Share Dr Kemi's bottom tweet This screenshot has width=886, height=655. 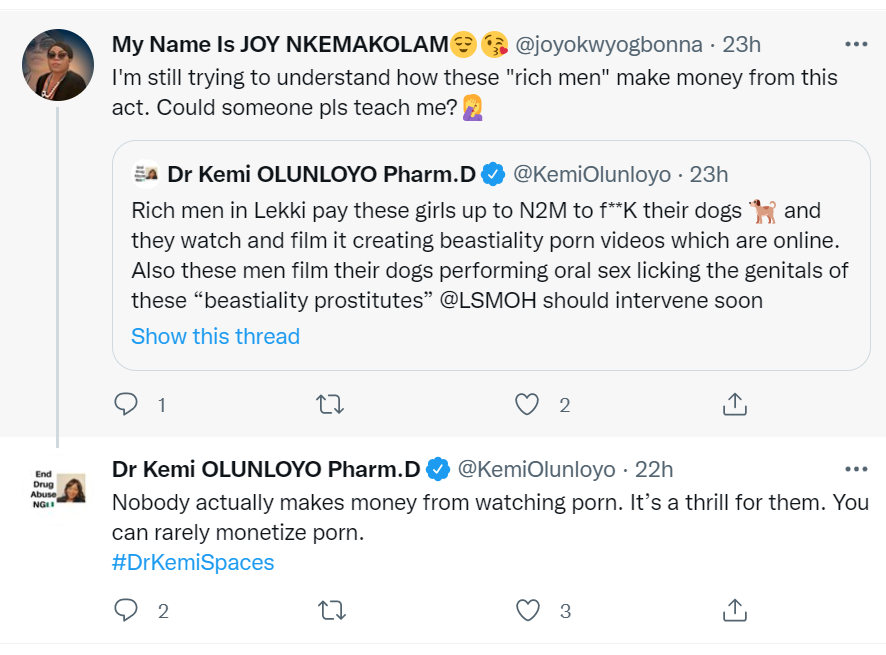coord(734,610)
